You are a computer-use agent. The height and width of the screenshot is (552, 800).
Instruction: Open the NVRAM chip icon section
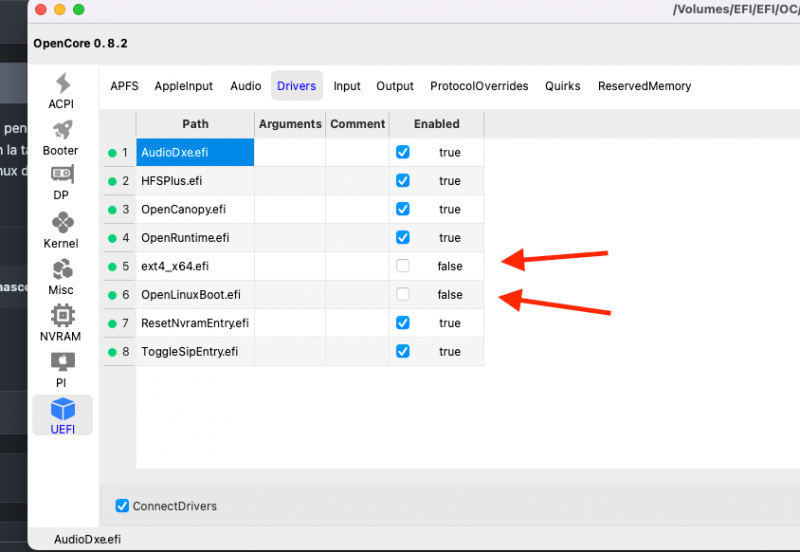click(62, 316)
